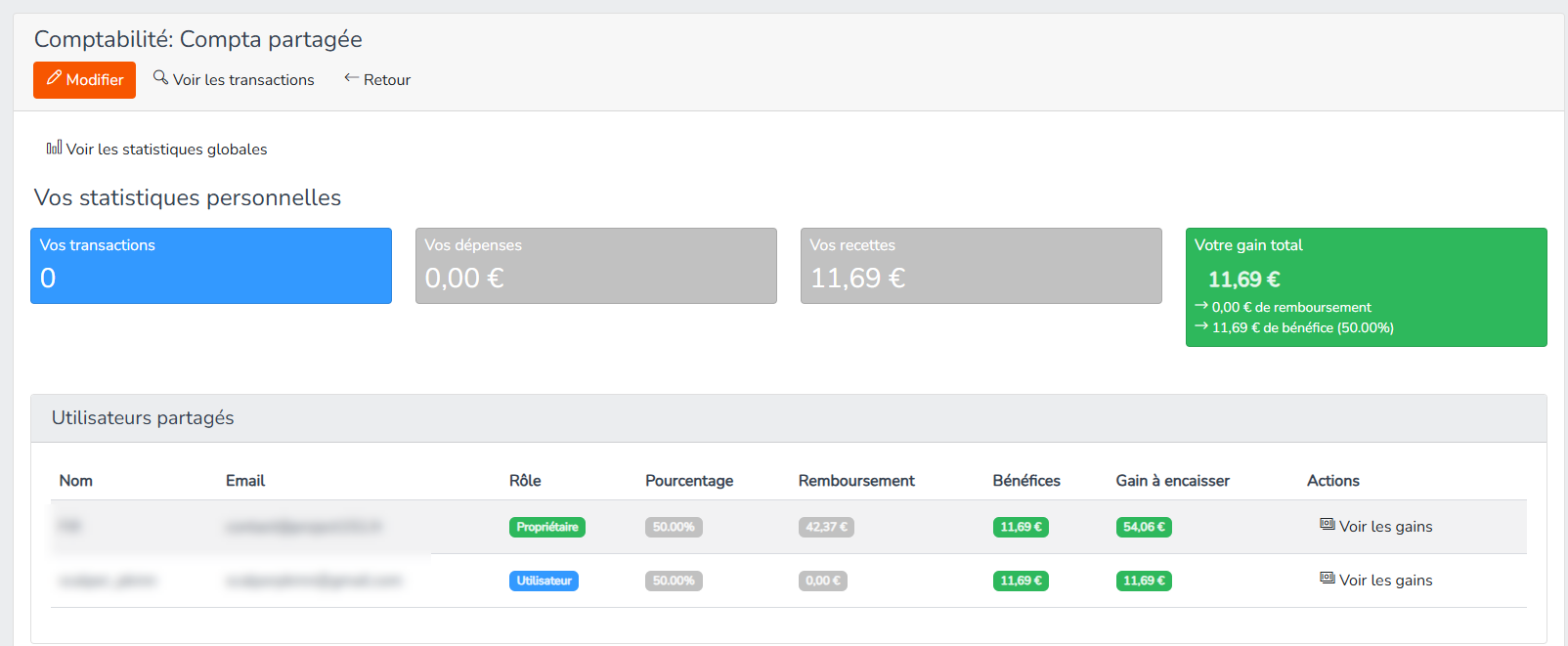Click the 42,37 € remboursement badge
Viewport: 1568px width, 646px height.
tap(826, 527)
